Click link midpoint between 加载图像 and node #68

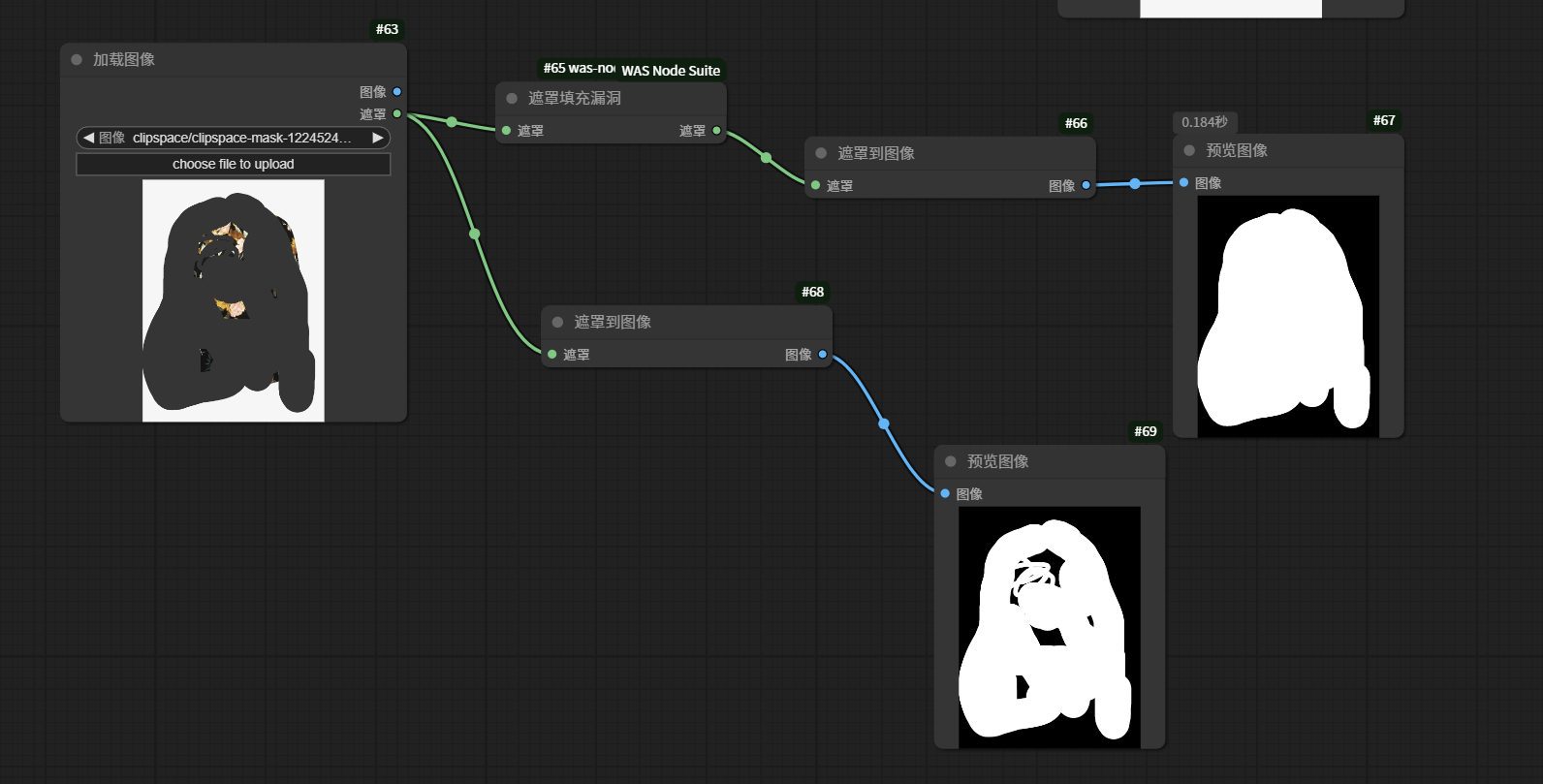(x=474, y=234)
